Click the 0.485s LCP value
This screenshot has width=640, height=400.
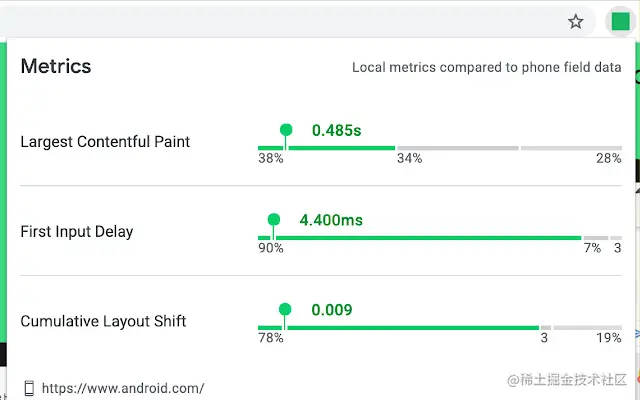point(337,131)
